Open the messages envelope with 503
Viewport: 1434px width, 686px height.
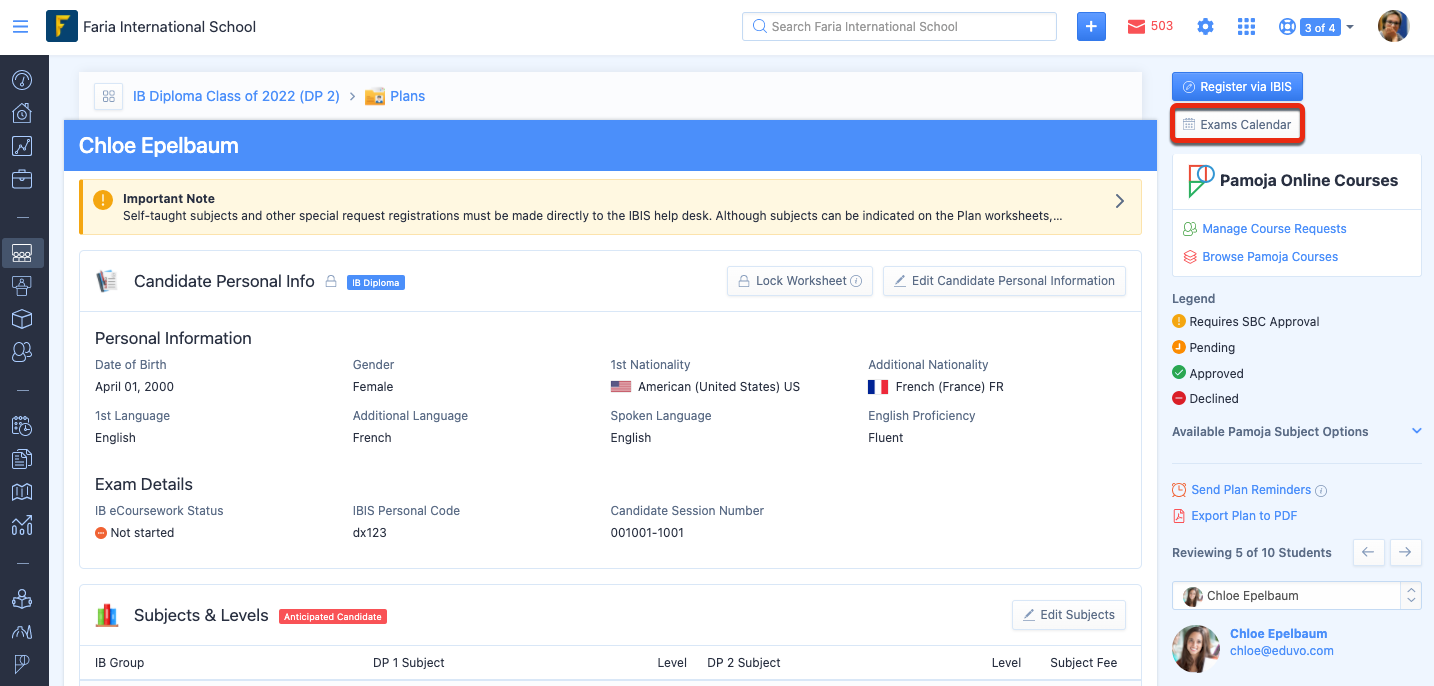click(x=1150, y=27)
